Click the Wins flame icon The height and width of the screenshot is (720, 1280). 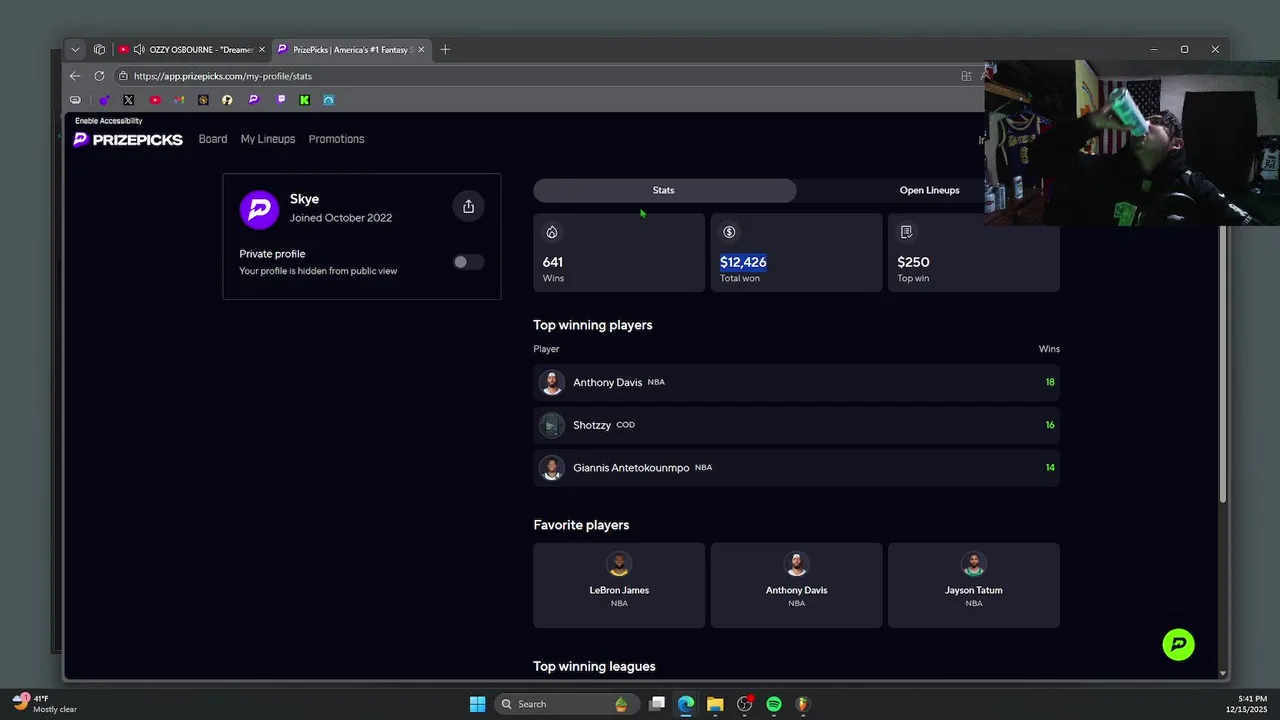coord(552,232)
